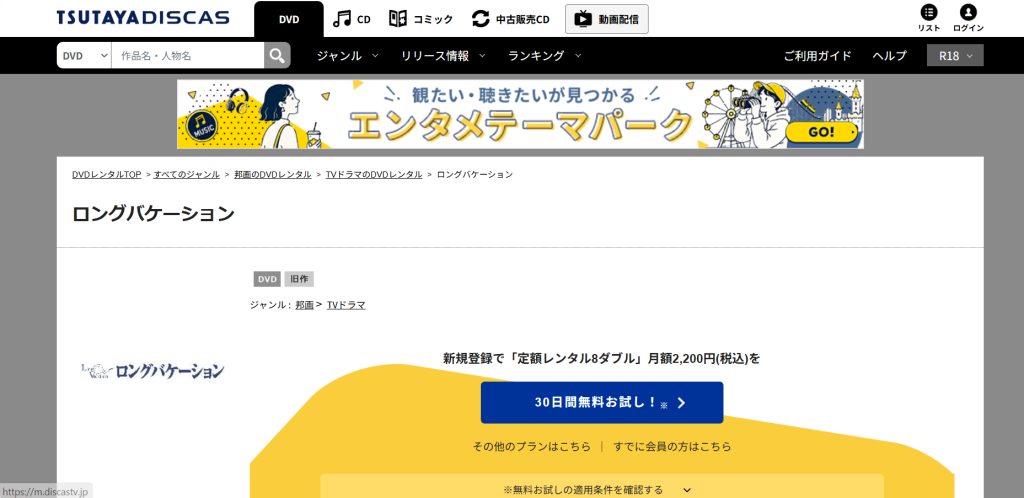Screen dimensions: 1024x498
Task: Open すでに会員の方はこちら link
Action: tap(672, 446)
